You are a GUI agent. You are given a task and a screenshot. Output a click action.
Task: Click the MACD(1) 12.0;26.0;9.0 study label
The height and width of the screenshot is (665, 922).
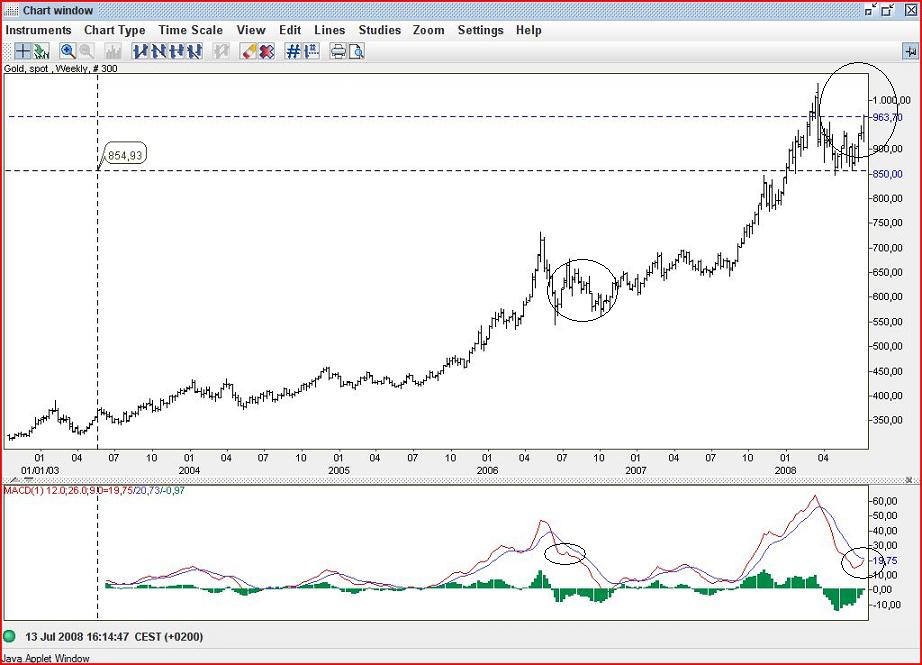53,490
